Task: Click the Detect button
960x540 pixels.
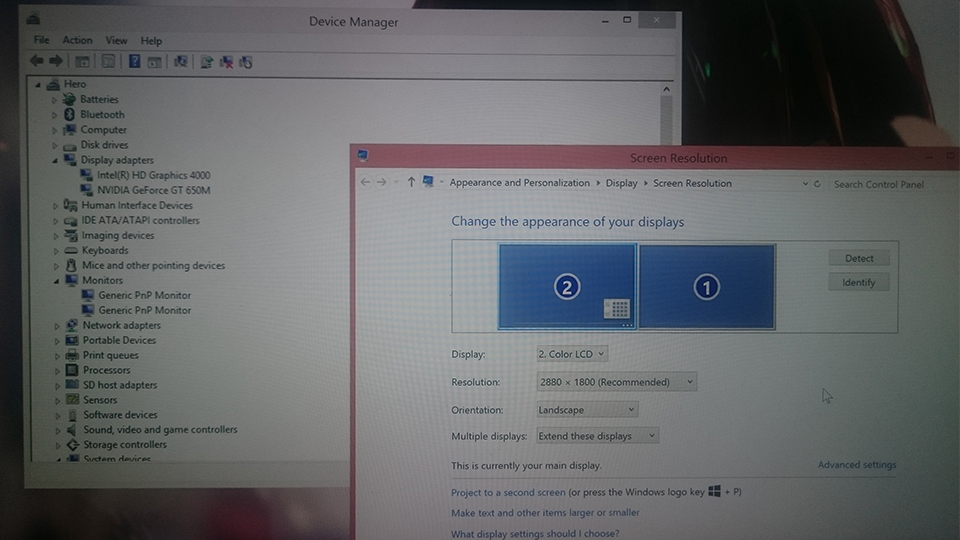Action: pos(859,258)
